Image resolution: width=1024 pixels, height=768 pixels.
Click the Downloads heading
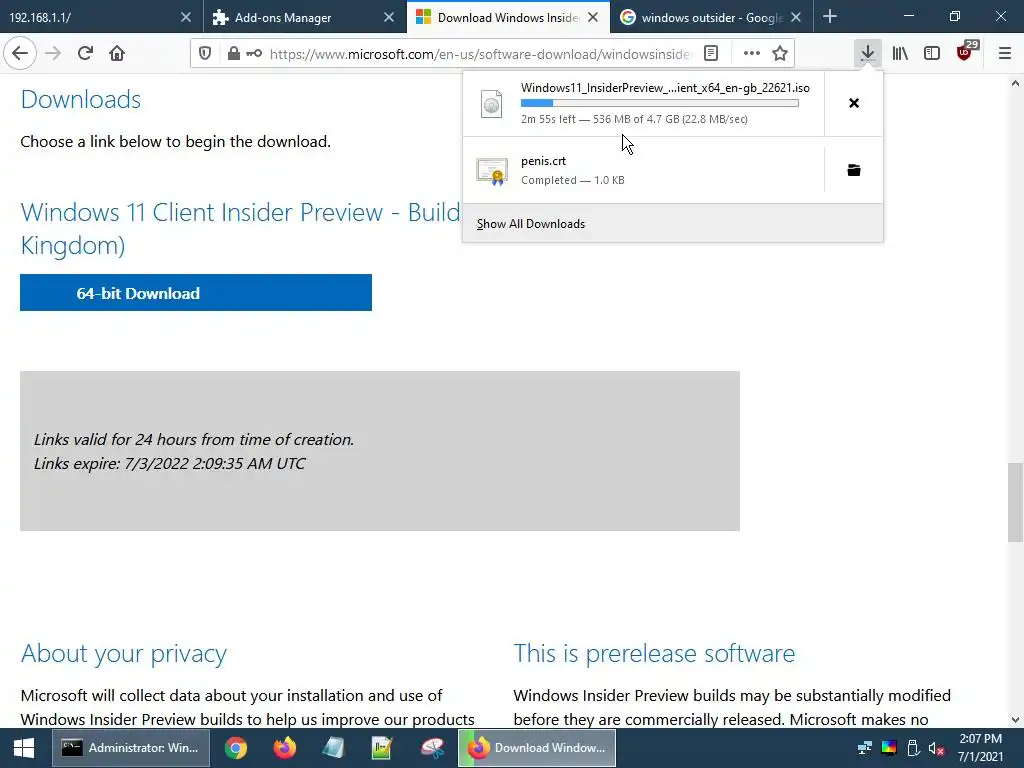[81, 99]
